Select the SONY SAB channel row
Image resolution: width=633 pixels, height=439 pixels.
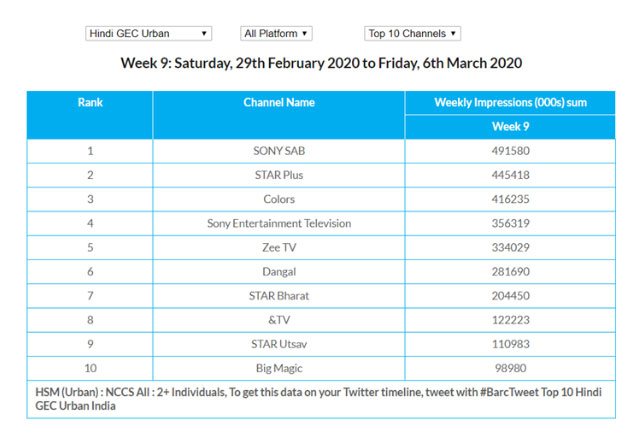click(x=279, y=151)
